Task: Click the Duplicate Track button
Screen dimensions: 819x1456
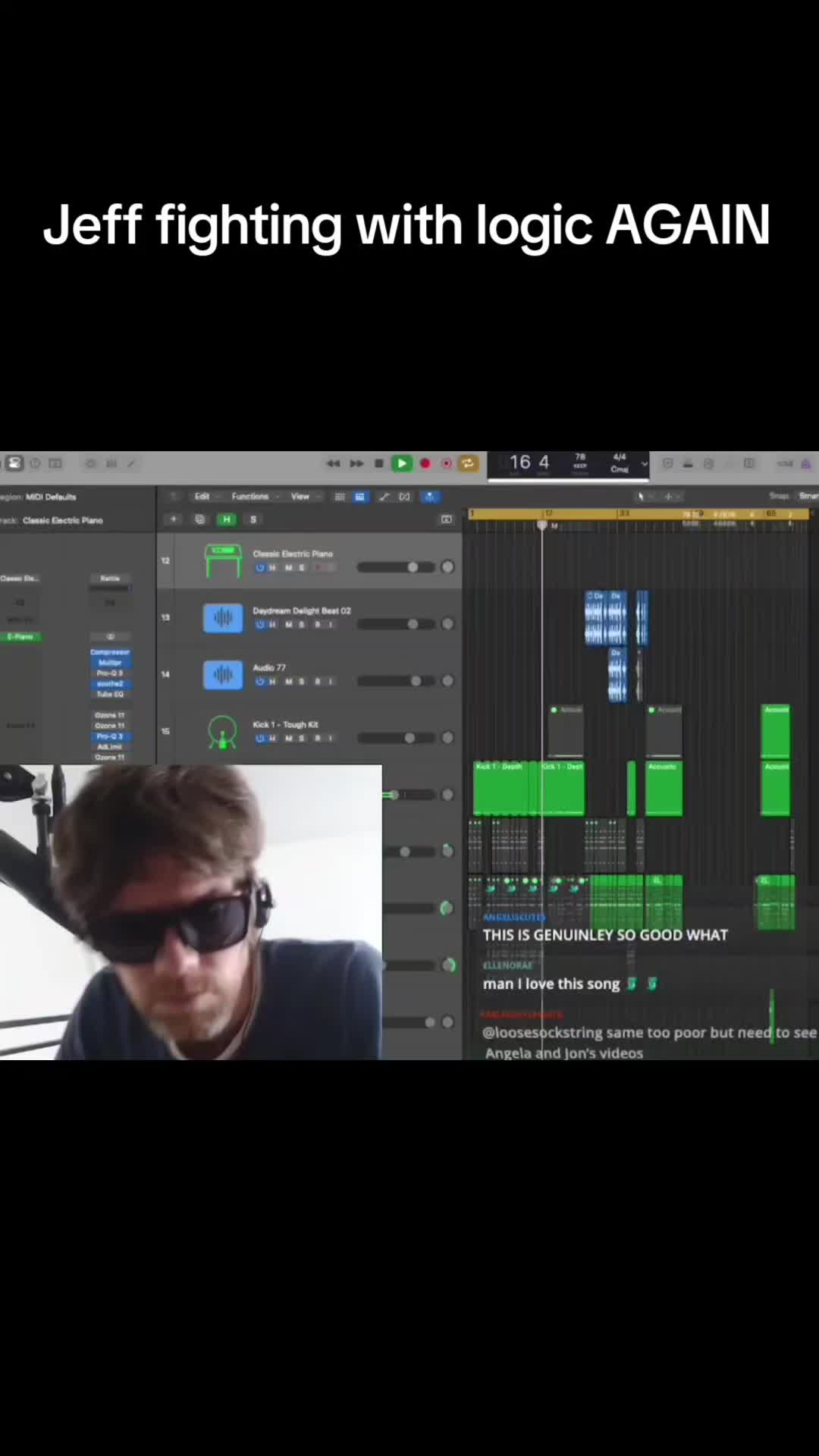Action: point(200,519)
